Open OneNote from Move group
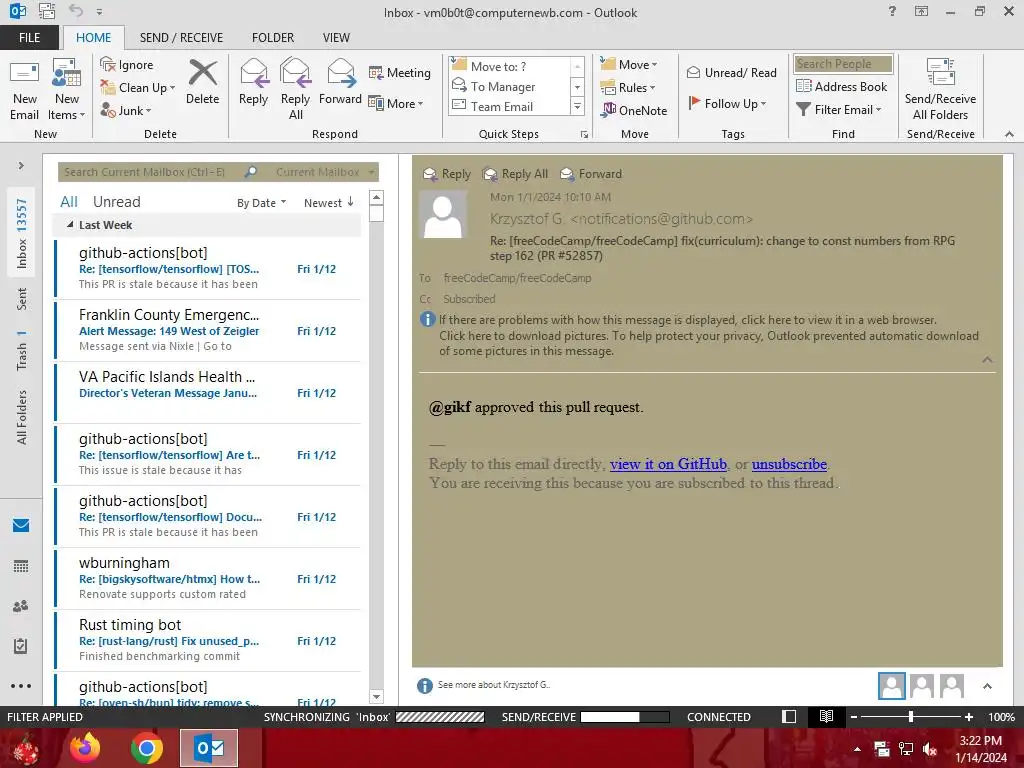 635,110
